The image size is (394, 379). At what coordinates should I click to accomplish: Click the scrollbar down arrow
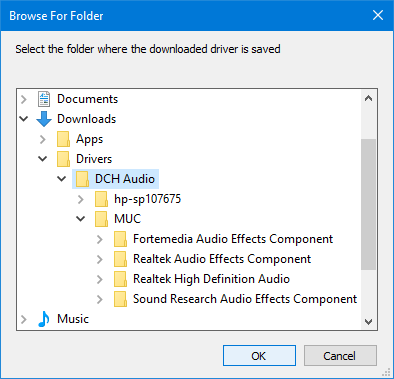[x=368, y=322]
